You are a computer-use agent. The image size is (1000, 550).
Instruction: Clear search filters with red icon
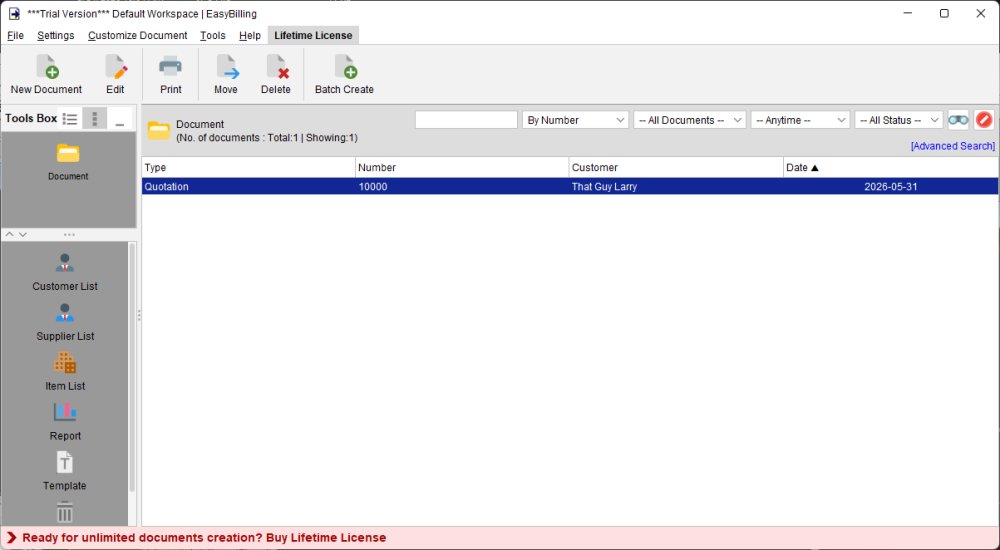(x=984, y=120)
